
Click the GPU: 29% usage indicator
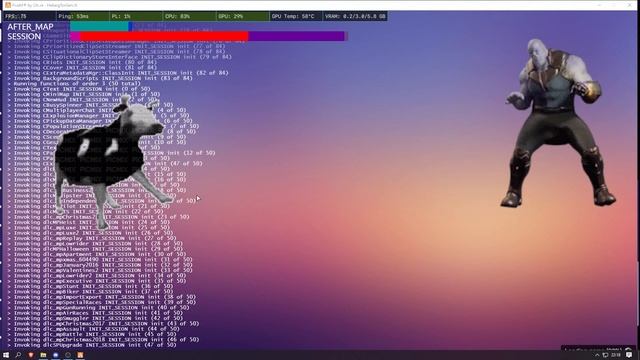pyautogui.click(x=242, y=16)
